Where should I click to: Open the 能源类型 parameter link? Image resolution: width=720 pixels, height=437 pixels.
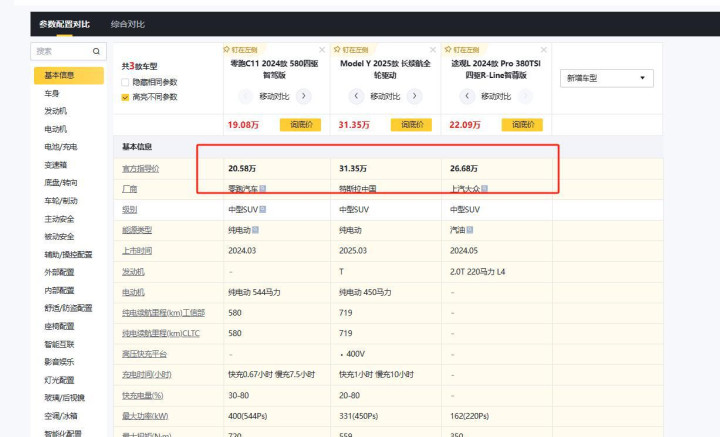136,230
